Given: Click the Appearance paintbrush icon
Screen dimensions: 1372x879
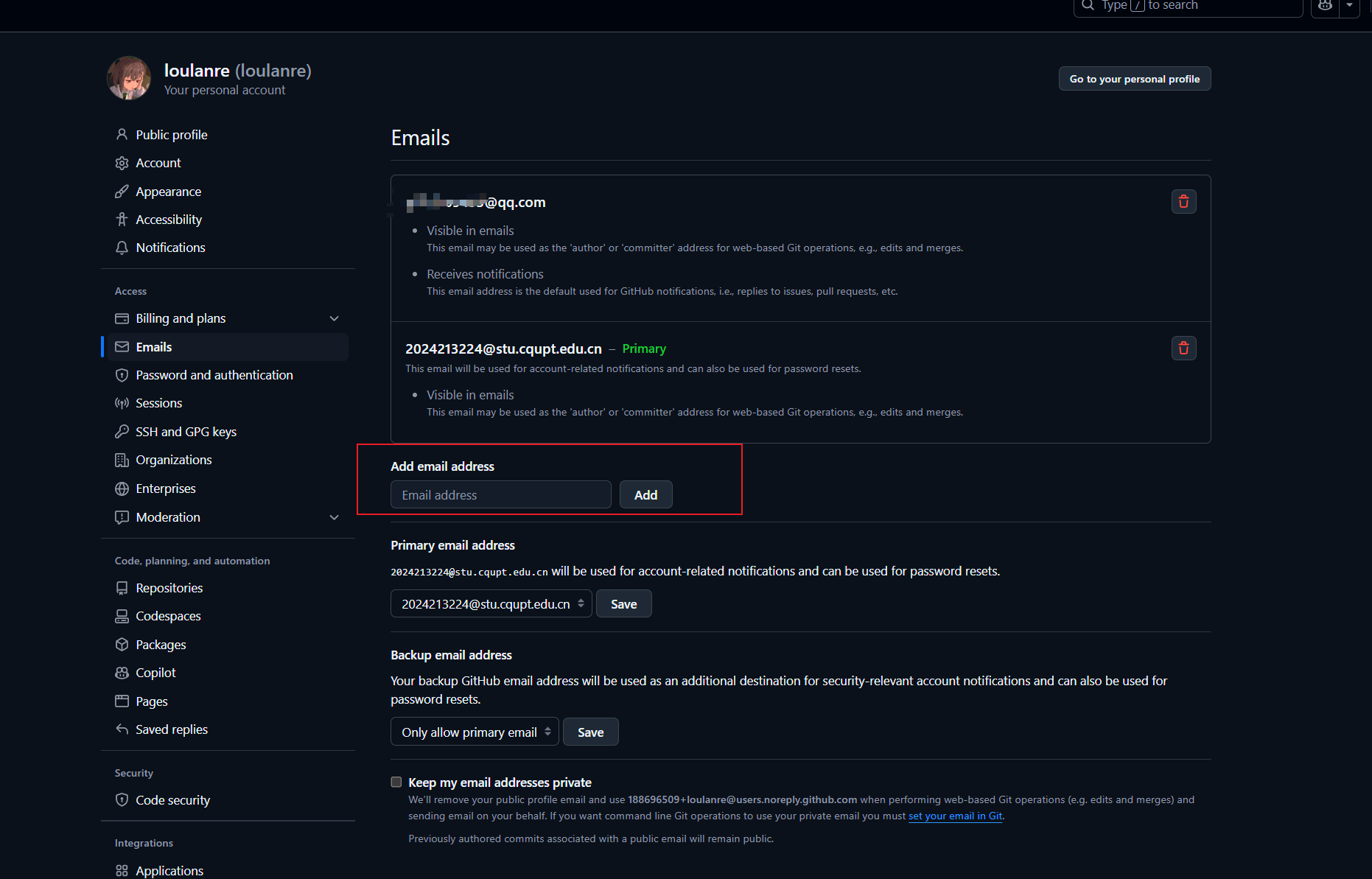Looking at the screenshot, I should (x=122, y=192).
